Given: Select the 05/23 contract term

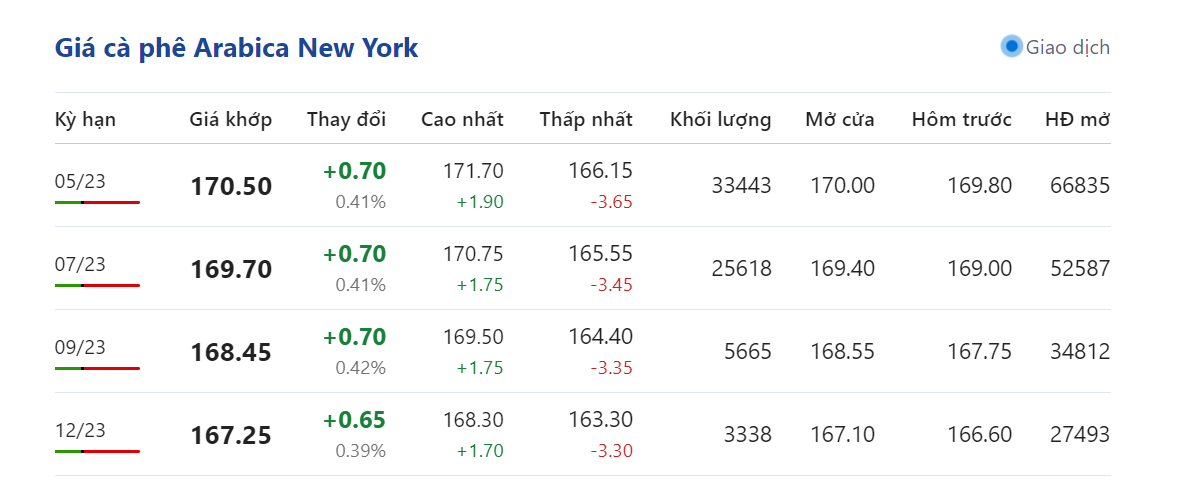Looking at the screenshot, I should (x=80, y=181).
